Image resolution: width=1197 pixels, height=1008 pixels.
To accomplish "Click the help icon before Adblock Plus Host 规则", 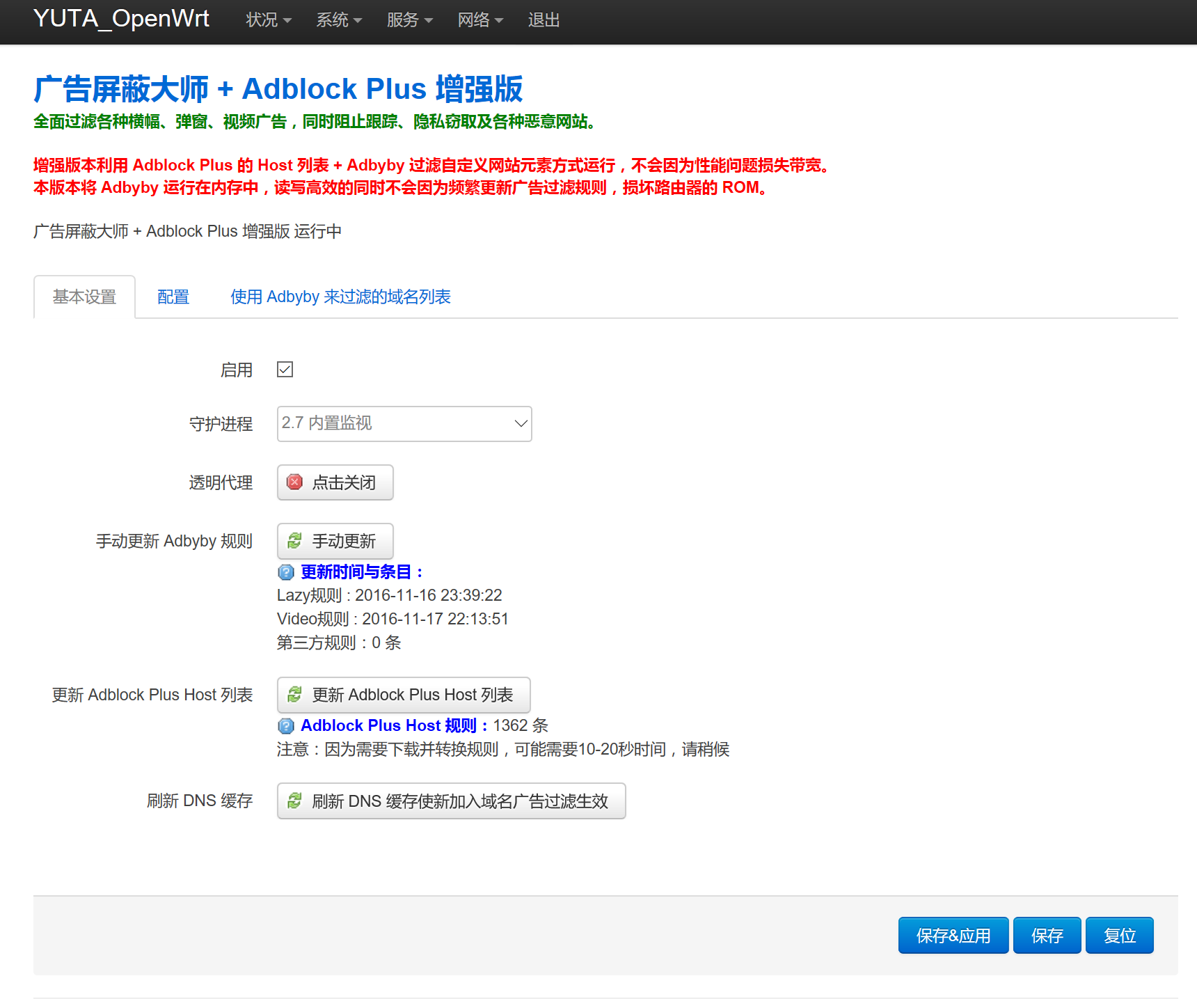I will pos(285,725).
